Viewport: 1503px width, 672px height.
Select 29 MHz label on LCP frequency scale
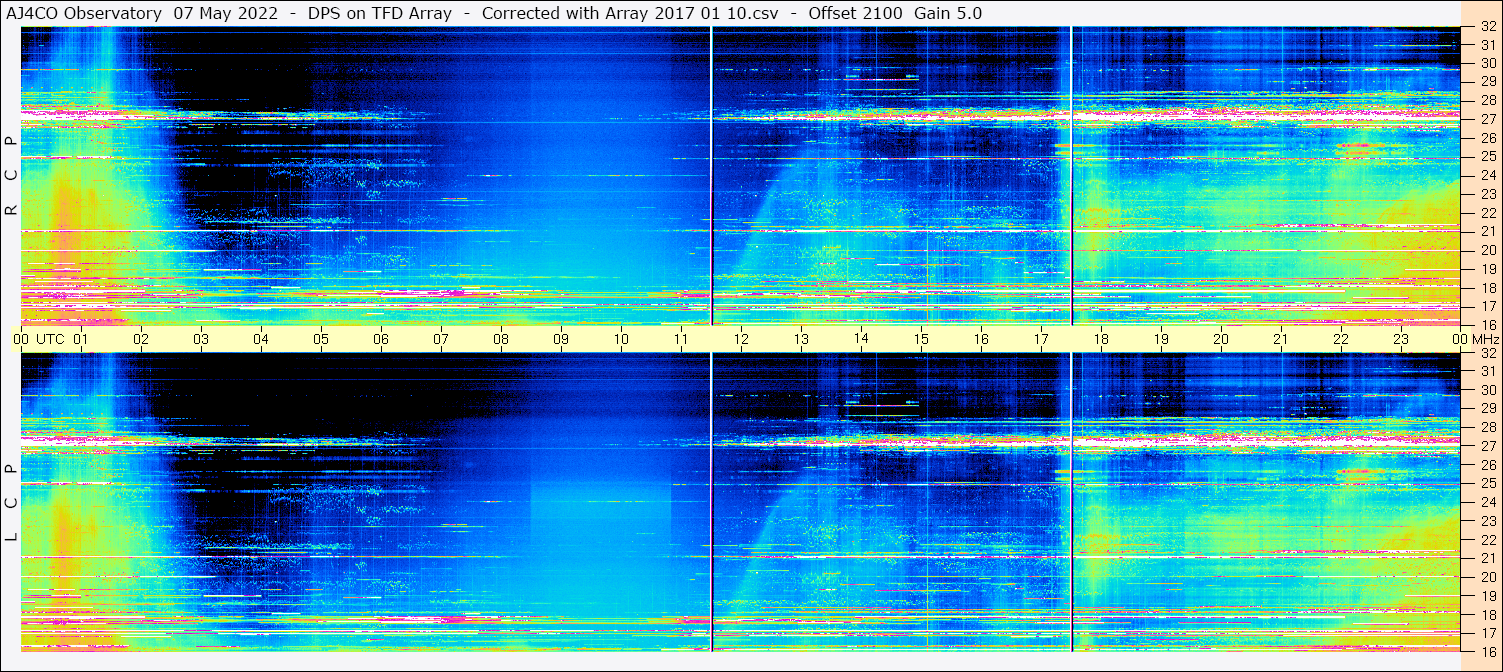click(x=1487, y=408)
